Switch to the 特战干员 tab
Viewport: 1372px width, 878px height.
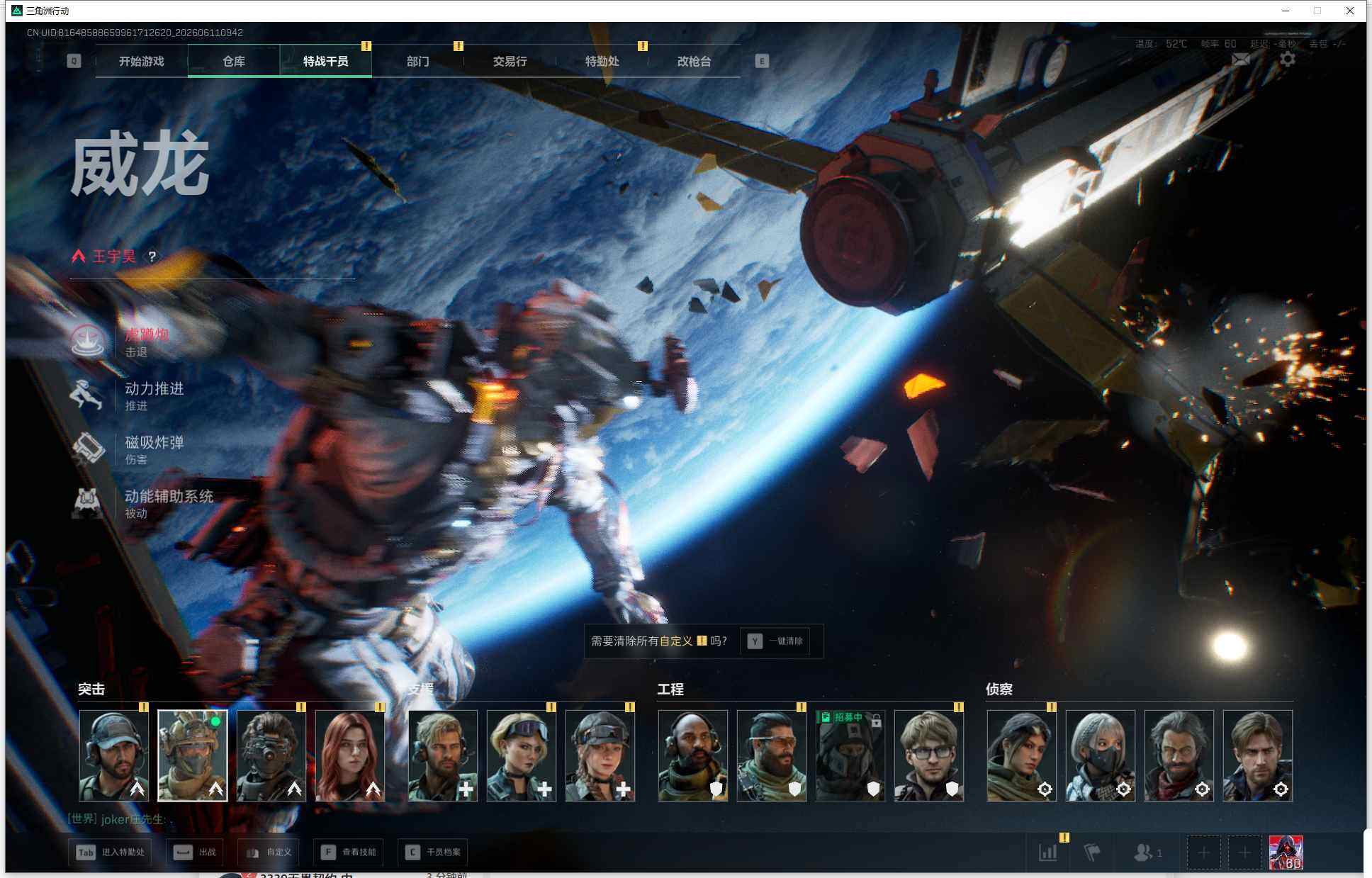click(x=326, y=61)
